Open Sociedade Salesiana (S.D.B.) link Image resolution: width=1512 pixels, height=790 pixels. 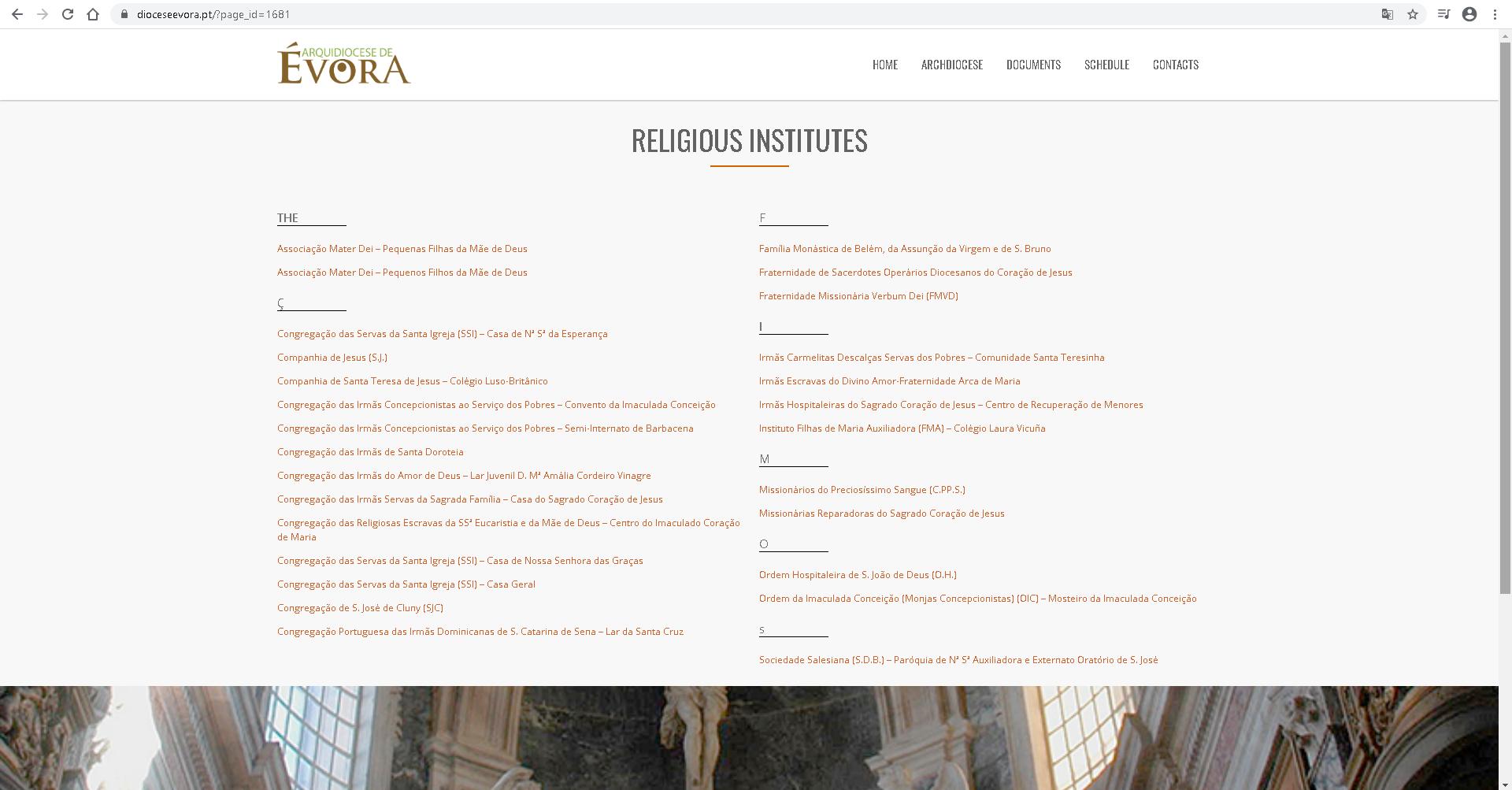(x=958, y=660)
